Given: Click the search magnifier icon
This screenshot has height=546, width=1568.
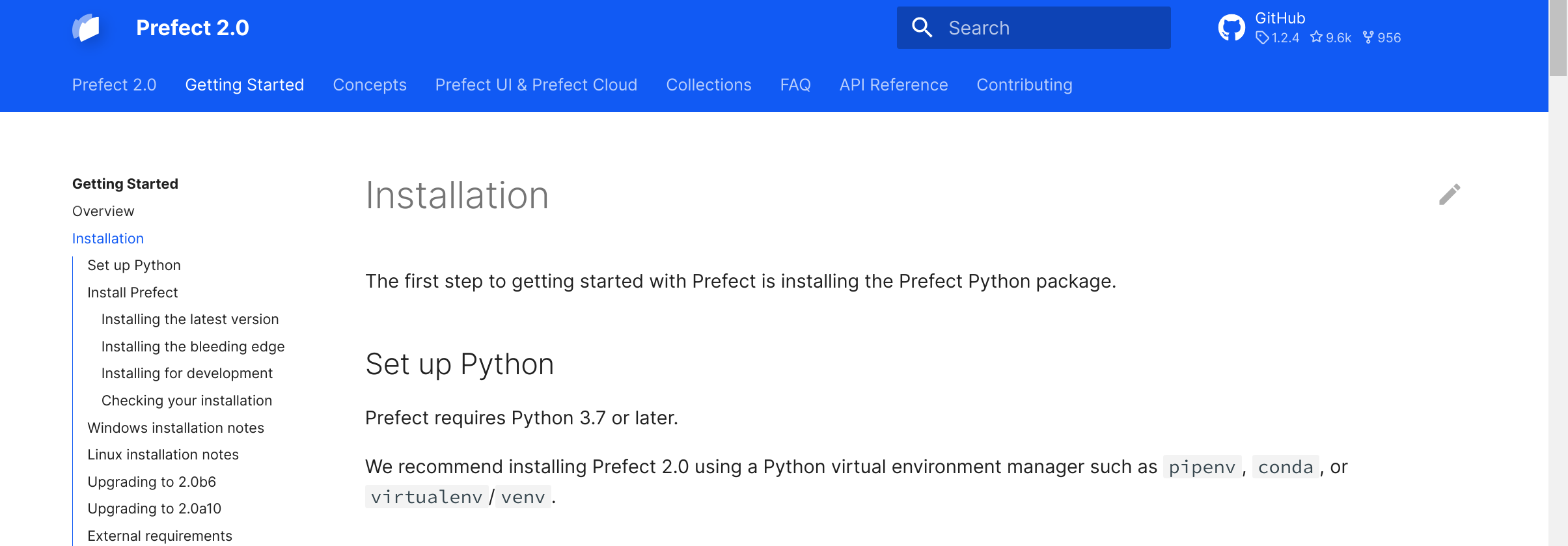Looking at the screenshot, I should (x=922, y=27).
